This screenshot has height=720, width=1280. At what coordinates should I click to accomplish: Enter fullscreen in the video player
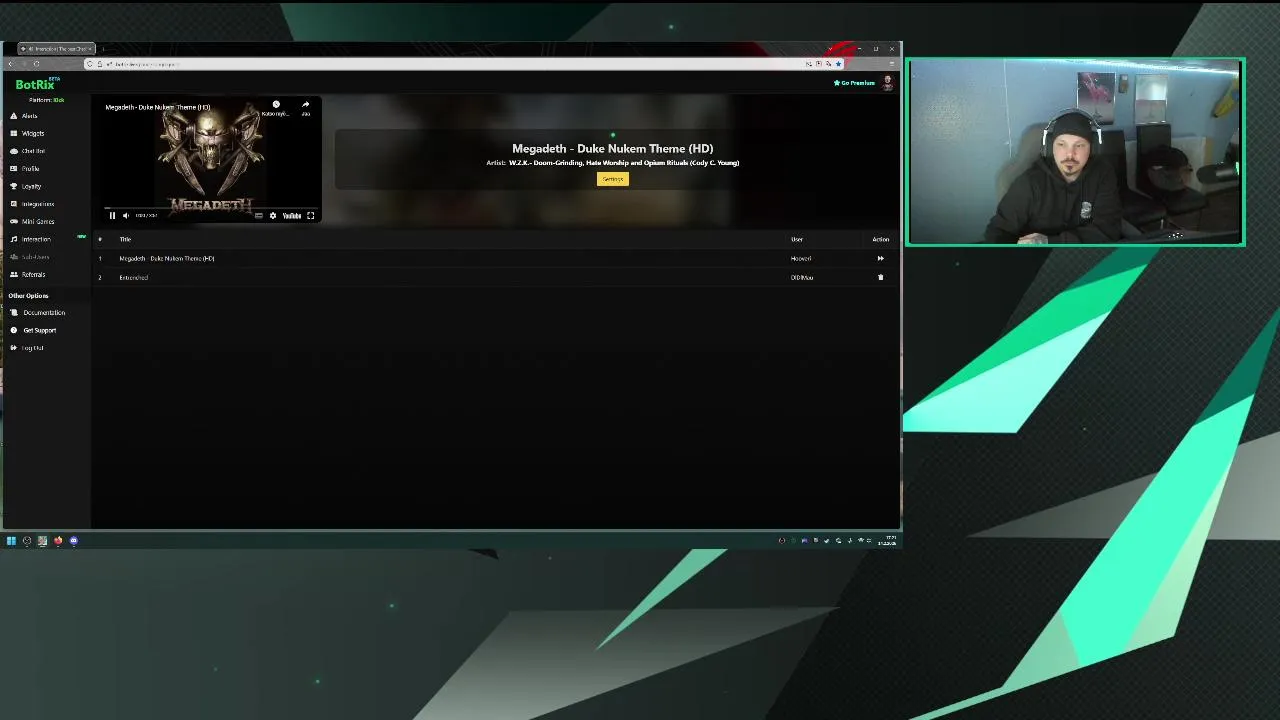coord(310,215)
